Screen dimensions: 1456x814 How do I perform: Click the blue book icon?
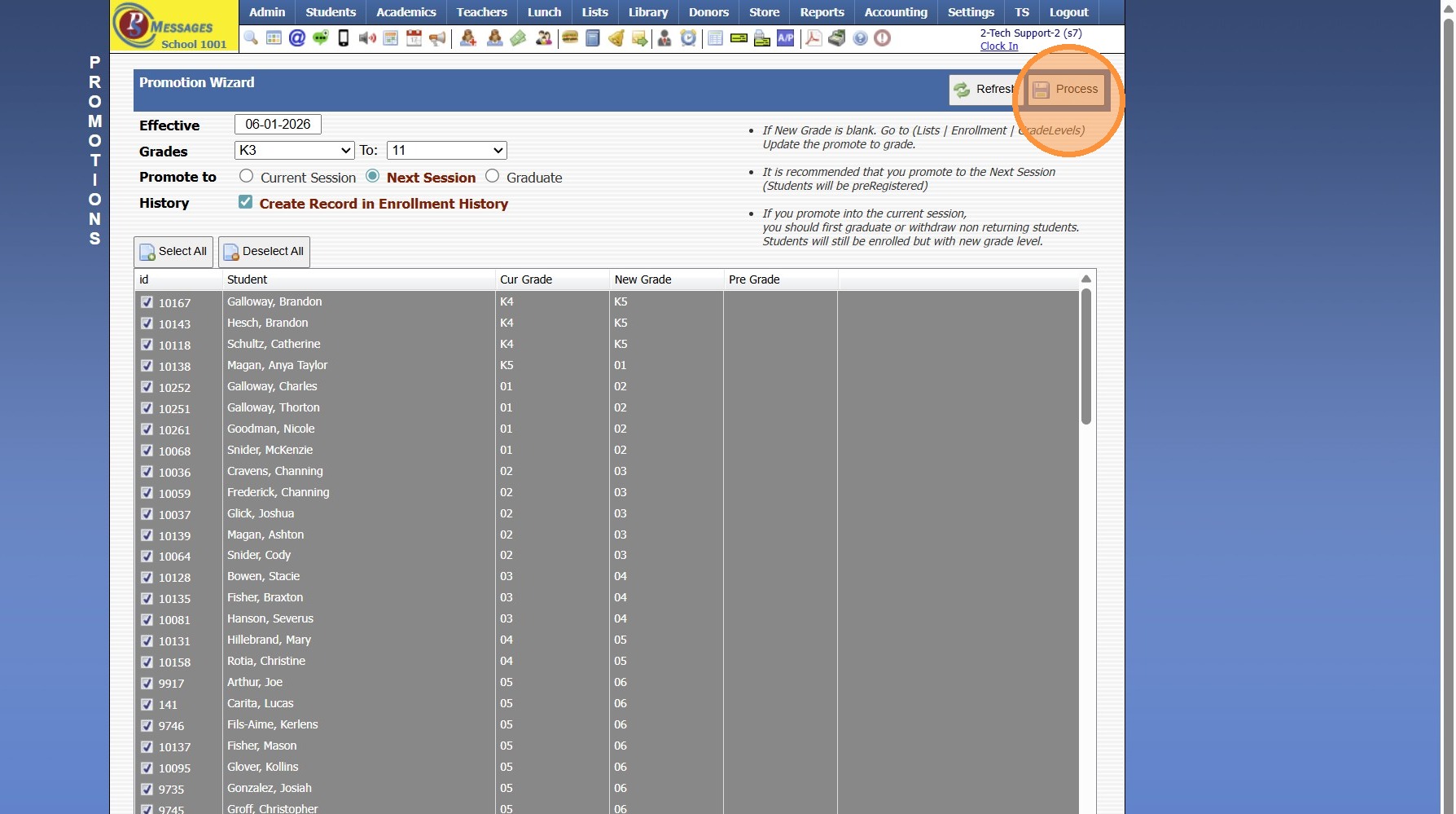pos(593,38)
